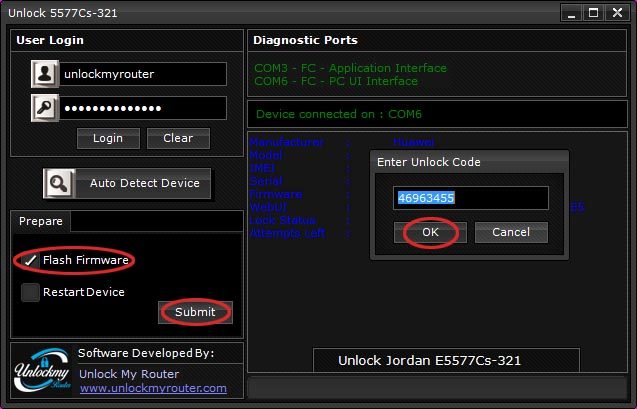This screenshot has width=637, height=409.
Task: Click the User Login heading
Action: click(50, 40)
